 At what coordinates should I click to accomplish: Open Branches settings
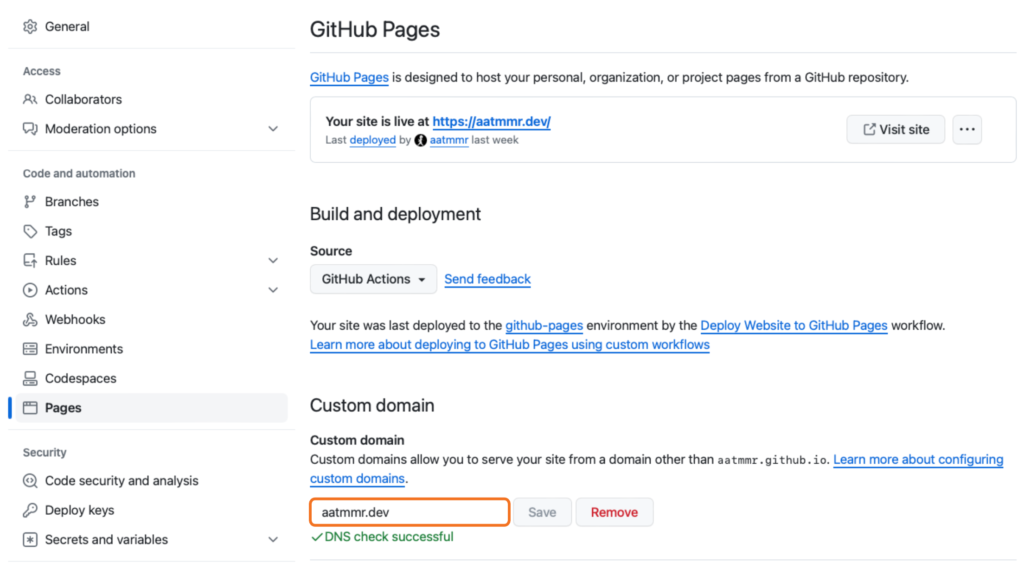72,202
